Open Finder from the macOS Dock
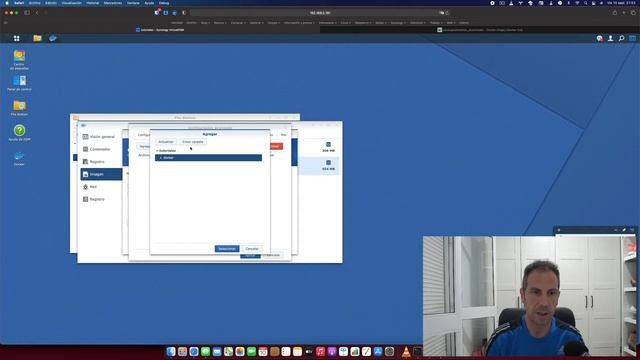Screen dimensions: 640x360 tap(171, 351)
